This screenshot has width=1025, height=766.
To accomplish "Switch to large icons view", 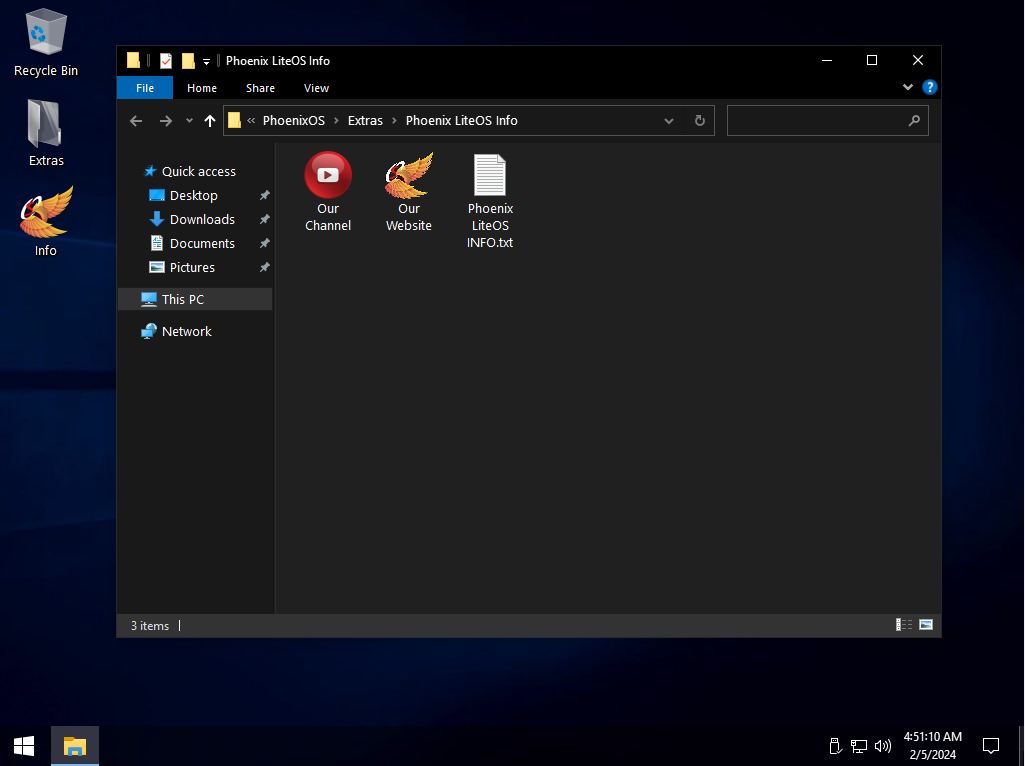I will click(926, 625).
